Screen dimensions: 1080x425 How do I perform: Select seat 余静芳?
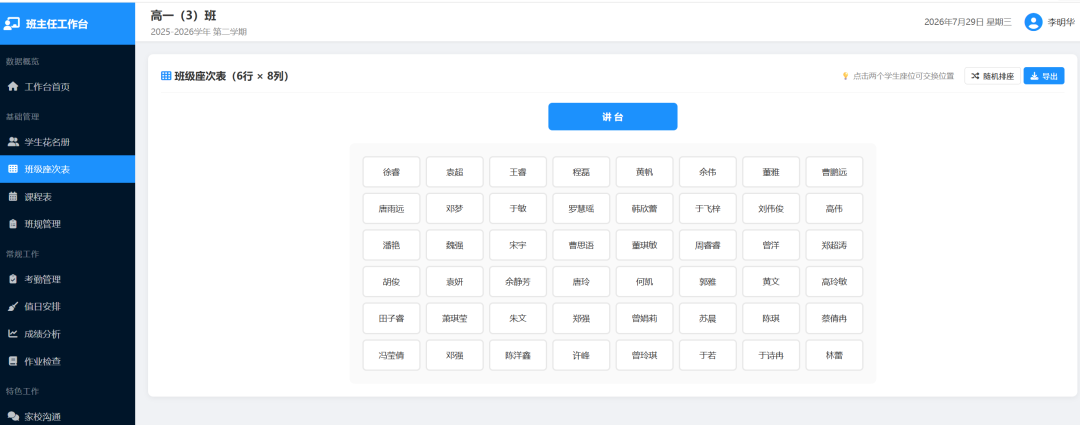tap(518, 282)
